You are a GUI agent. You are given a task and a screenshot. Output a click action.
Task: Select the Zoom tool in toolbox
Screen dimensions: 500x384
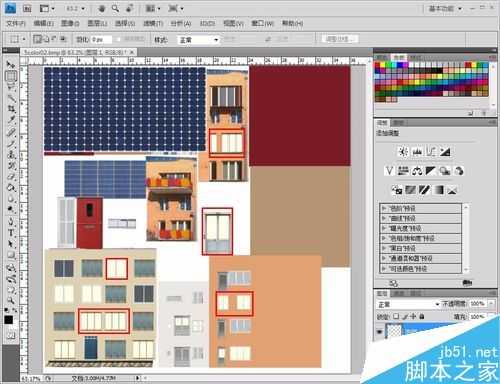pos(11,300)
